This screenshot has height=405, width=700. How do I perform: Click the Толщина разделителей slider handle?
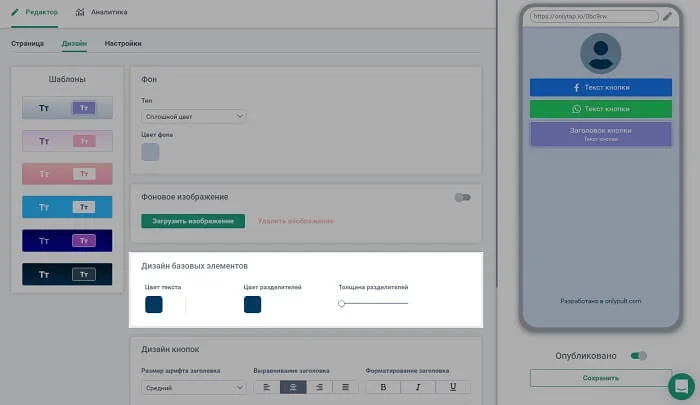(x=342, y=303)
